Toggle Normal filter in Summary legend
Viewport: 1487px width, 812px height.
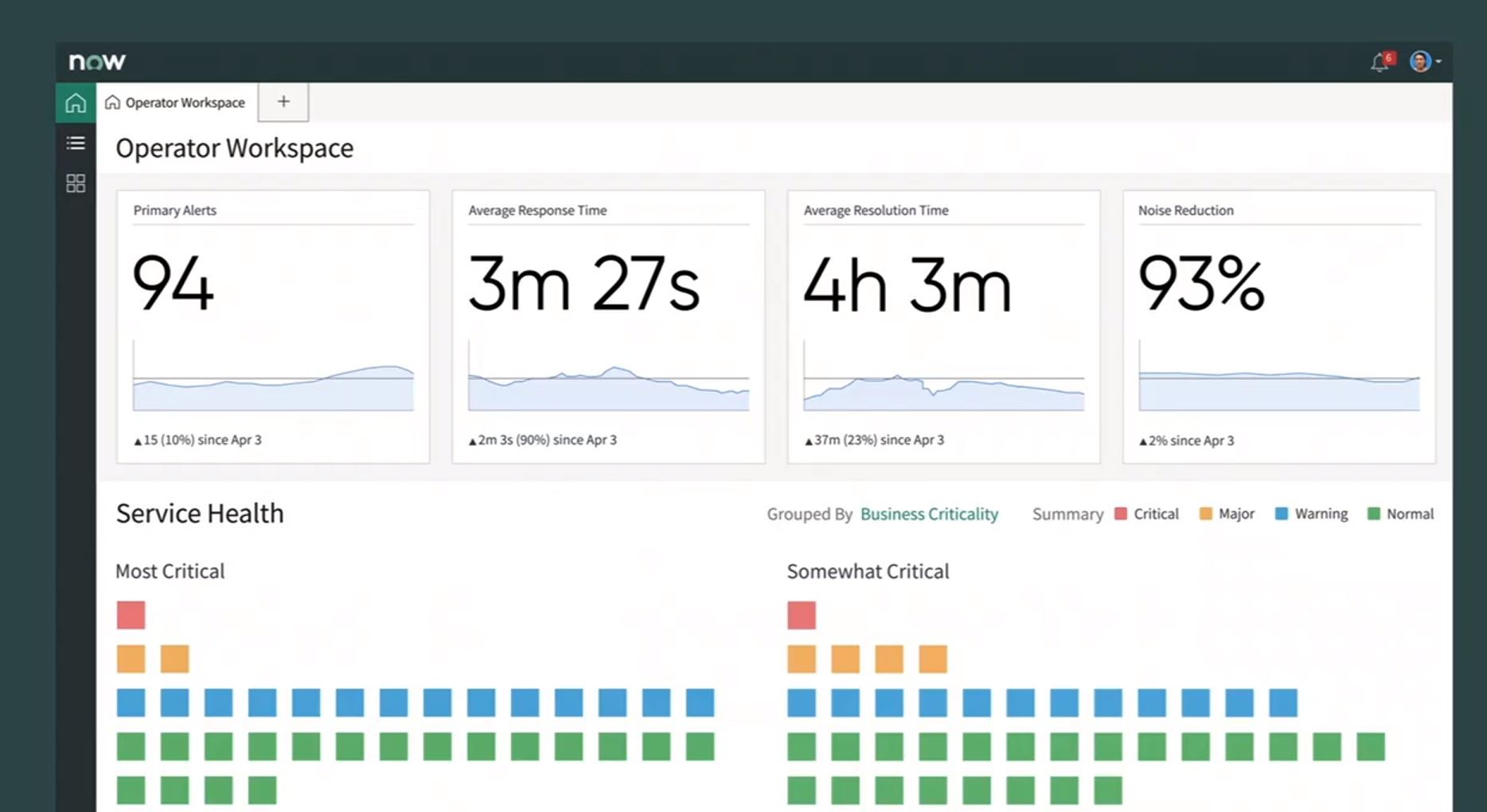click(x=1400, y=514)
